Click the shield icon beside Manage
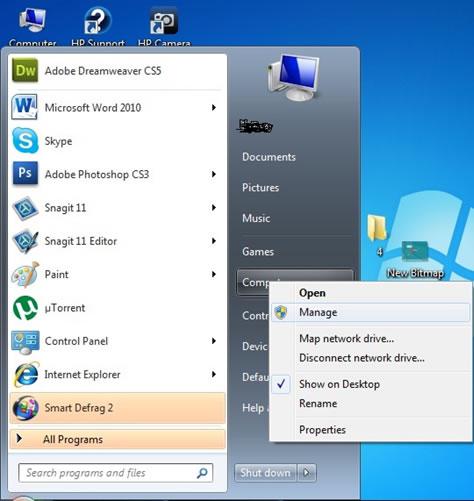474x501 pixels. (281, 312)
